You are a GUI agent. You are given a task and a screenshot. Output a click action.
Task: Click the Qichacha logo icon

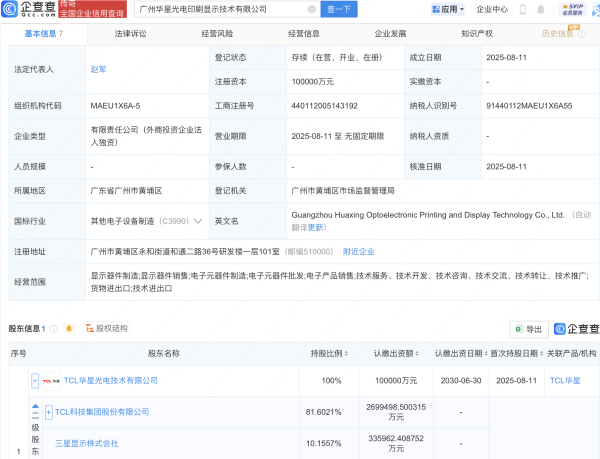10,9
